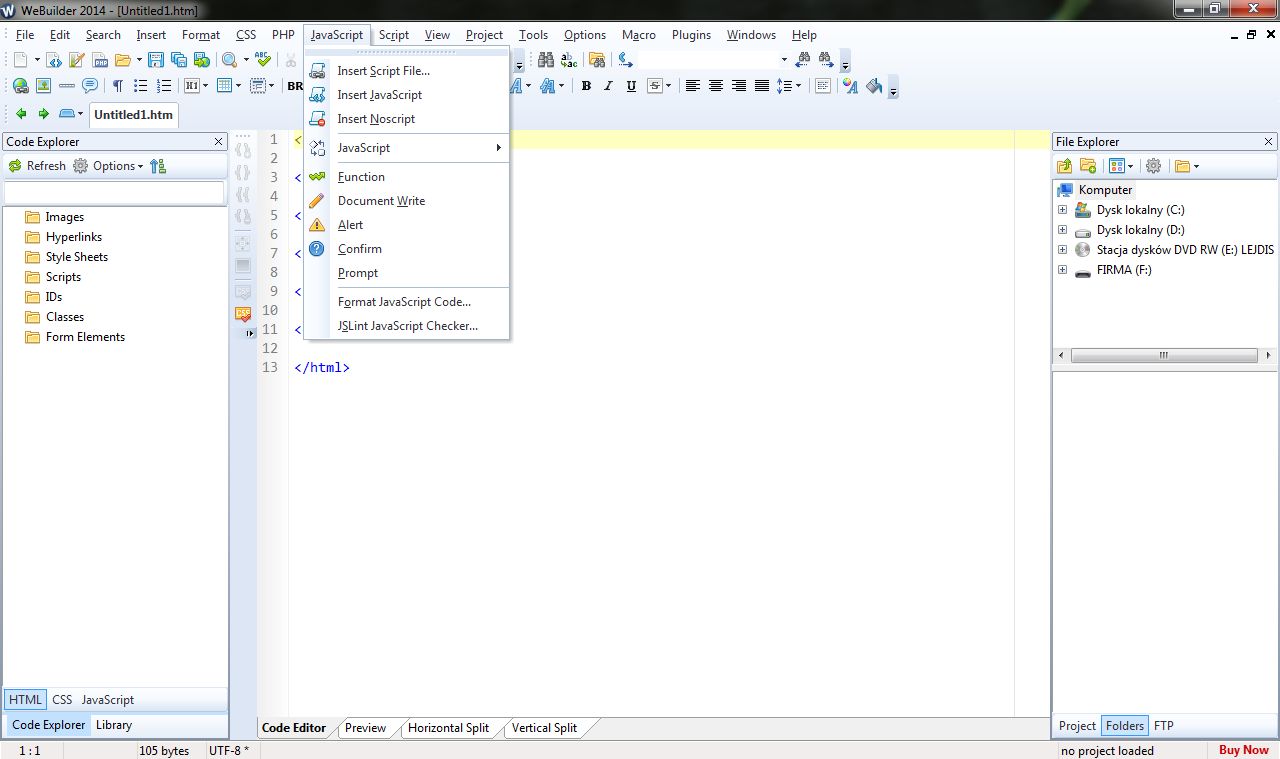Click the CSS checker icon in gutter
1280x759 pixels.
point(243,314)
